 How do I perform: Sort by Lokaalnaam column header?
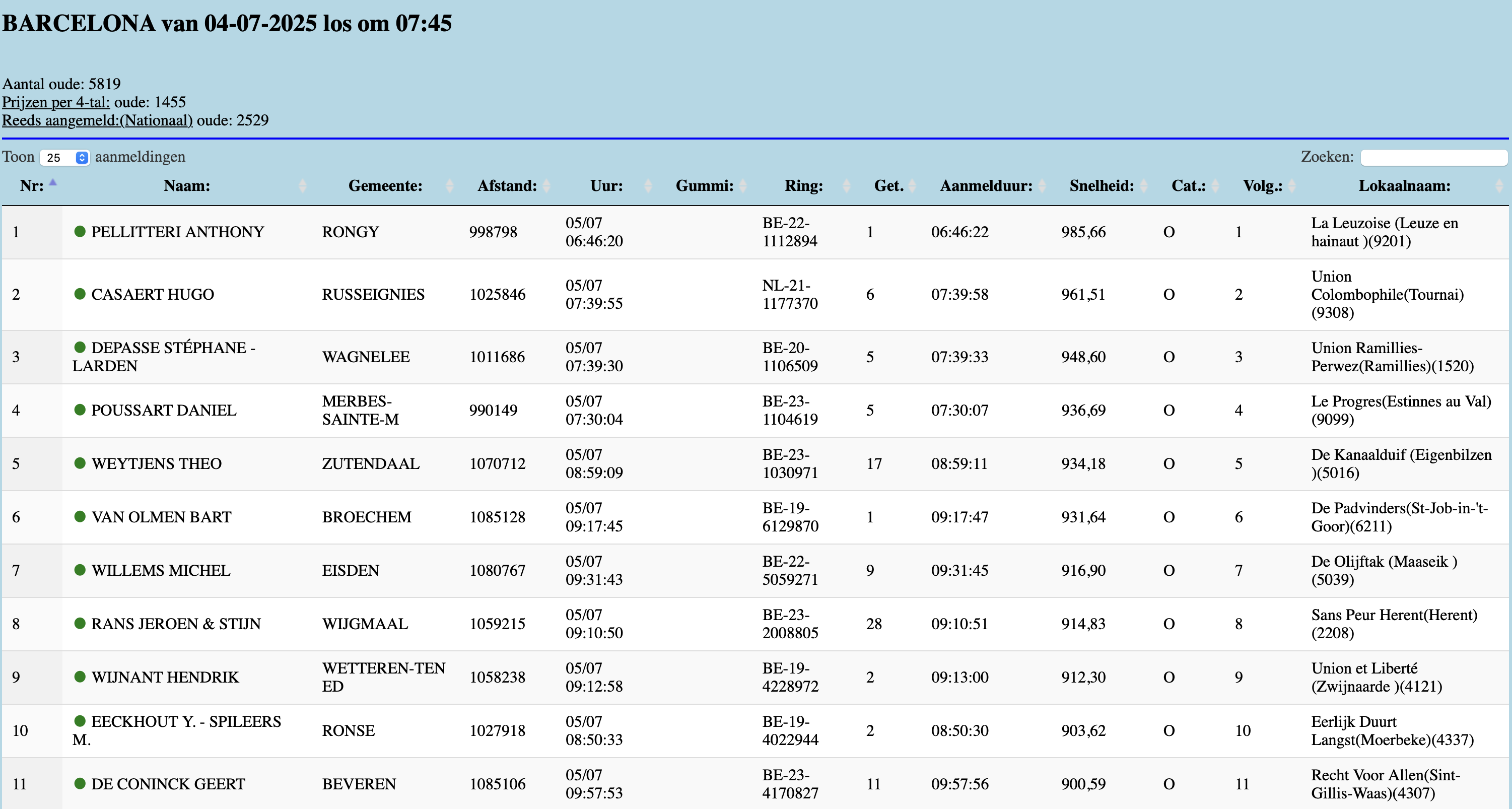[1404, 186]
